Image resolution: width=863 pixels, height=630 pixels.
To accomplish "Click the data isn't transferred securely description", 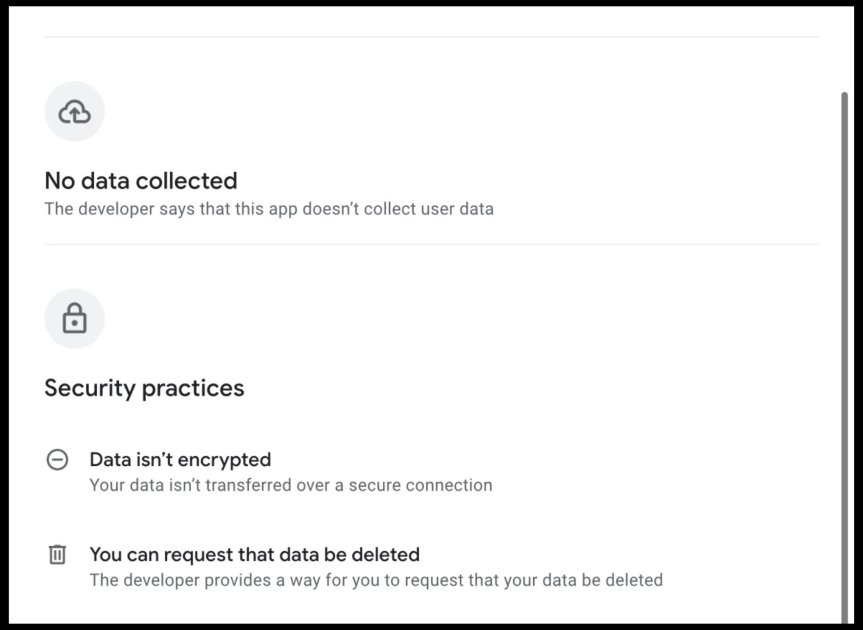I will click(291, 486).
